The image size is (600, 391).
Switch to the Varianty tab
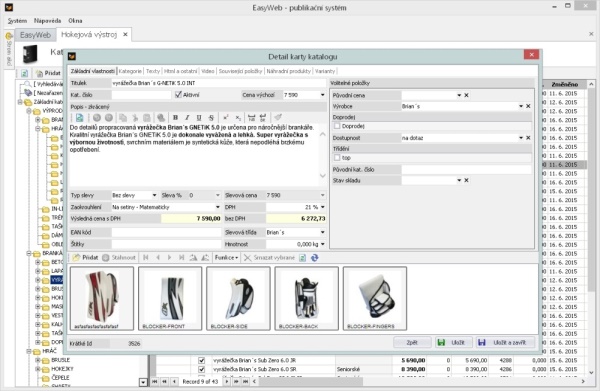[x=325, y=71]
